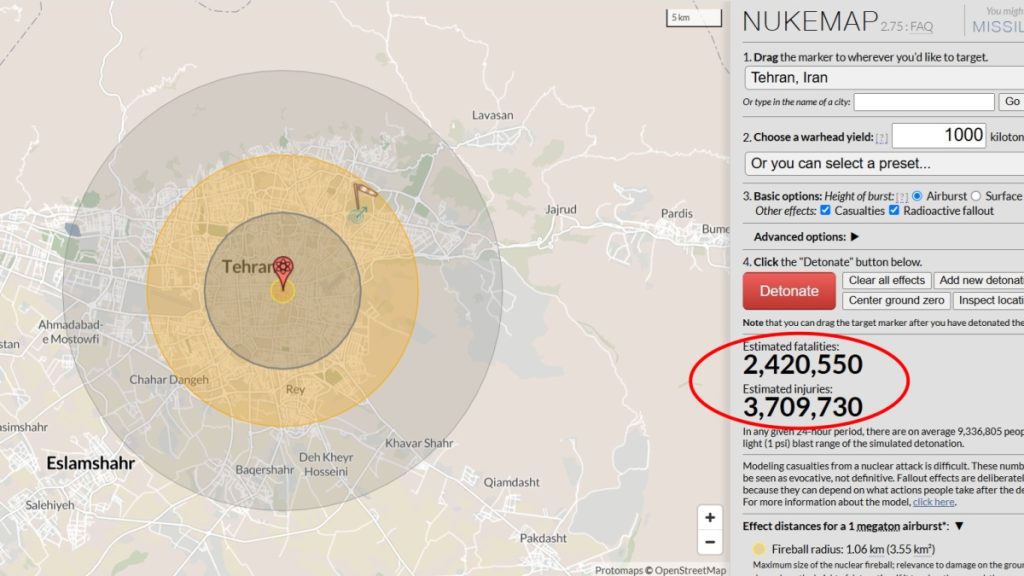The height and width of the screenshot is (576, 1024).
Task: Open the Tehran, Iran location dropdown
Action: coord(884,78)
